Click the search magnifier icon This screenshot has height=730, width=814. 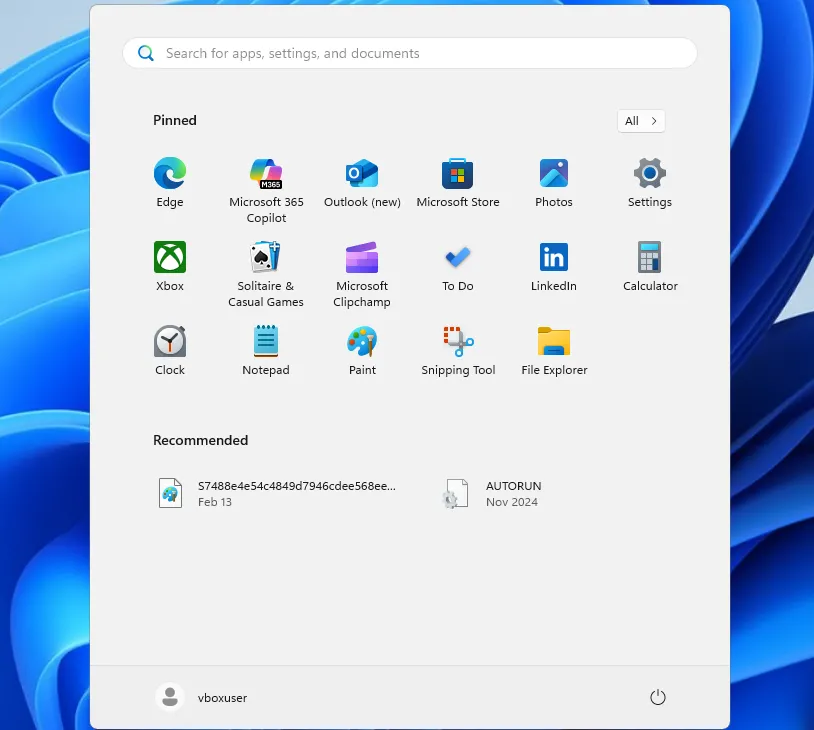(x=146, y=53)
